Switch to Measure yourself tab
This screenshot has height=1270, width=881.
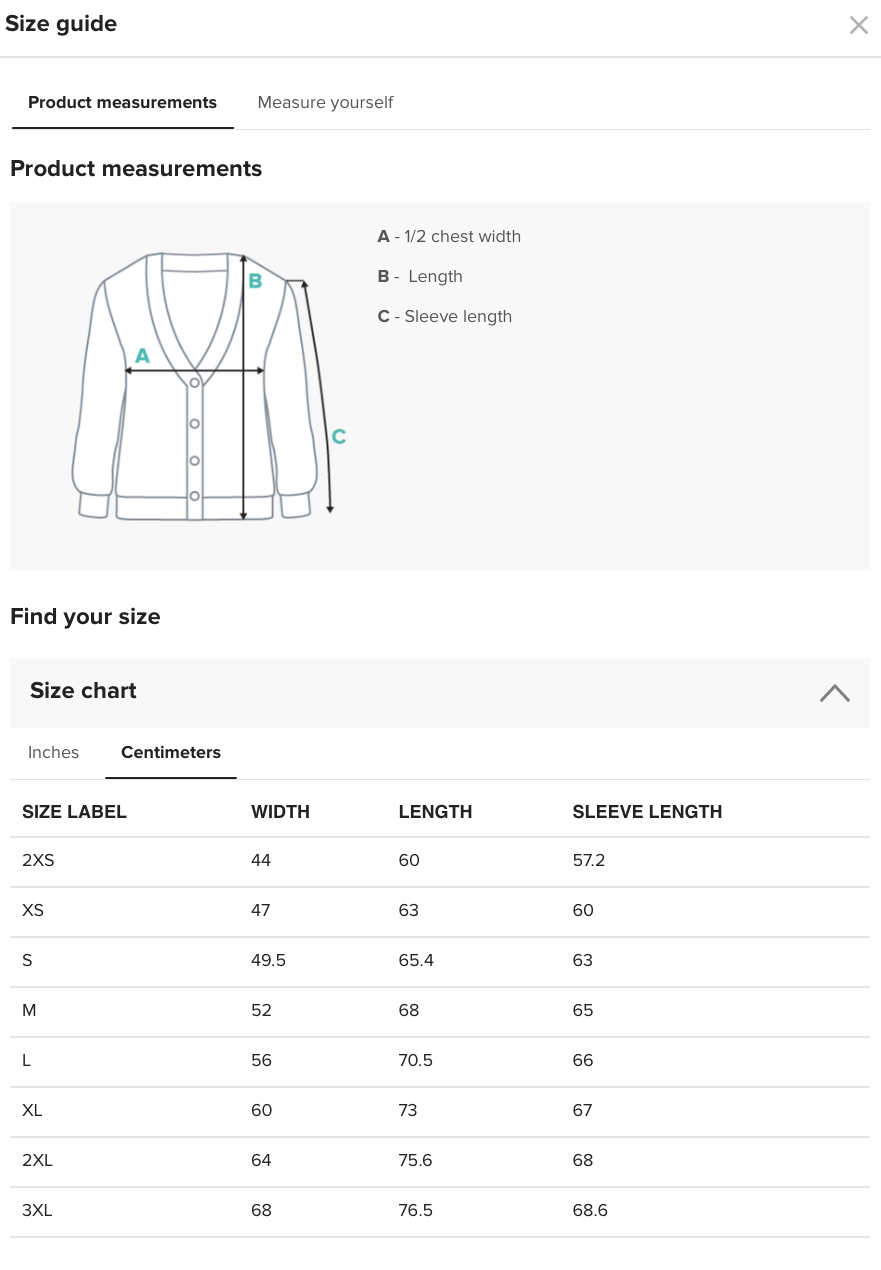pos(325,102)
